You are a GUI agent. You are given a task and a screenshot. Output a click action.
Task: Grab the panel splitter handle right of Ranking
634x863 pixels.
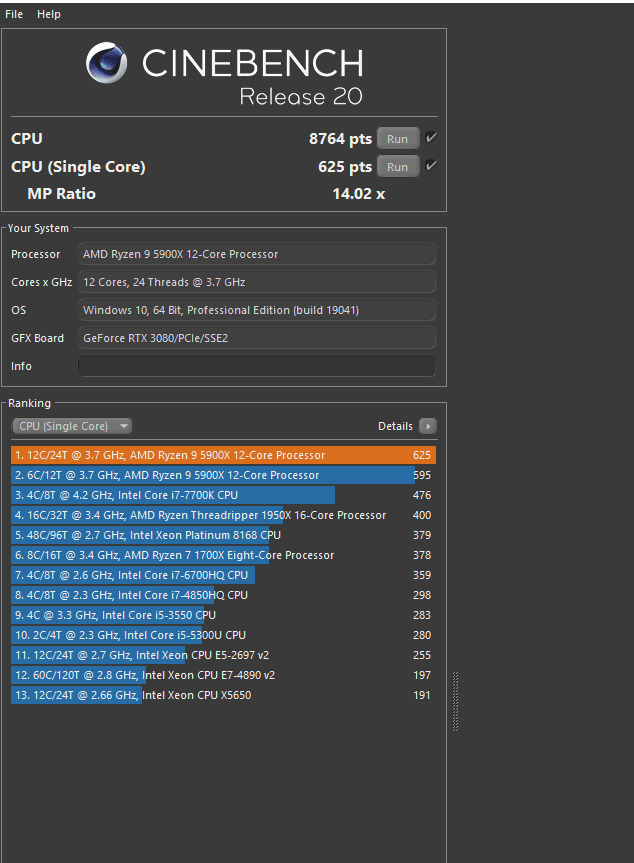[x=455, y=701]
